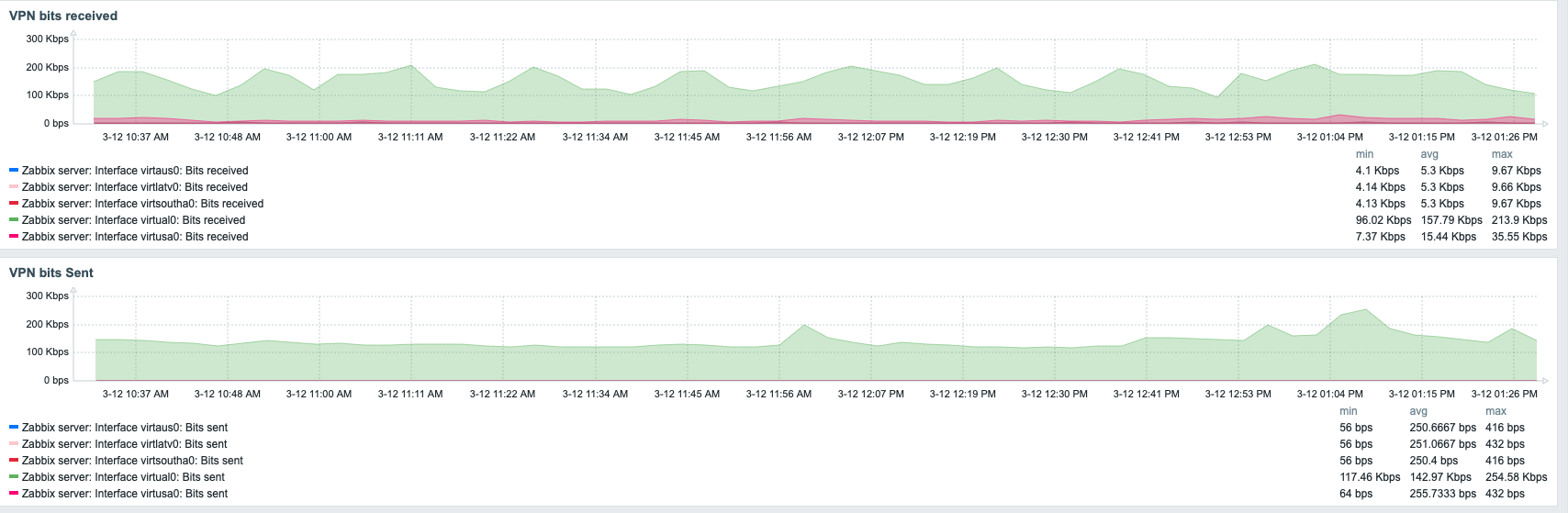Click the min value '7.37 Kbps'
The height and width of the screenshot is (513, 1568).
point(1381,237)
